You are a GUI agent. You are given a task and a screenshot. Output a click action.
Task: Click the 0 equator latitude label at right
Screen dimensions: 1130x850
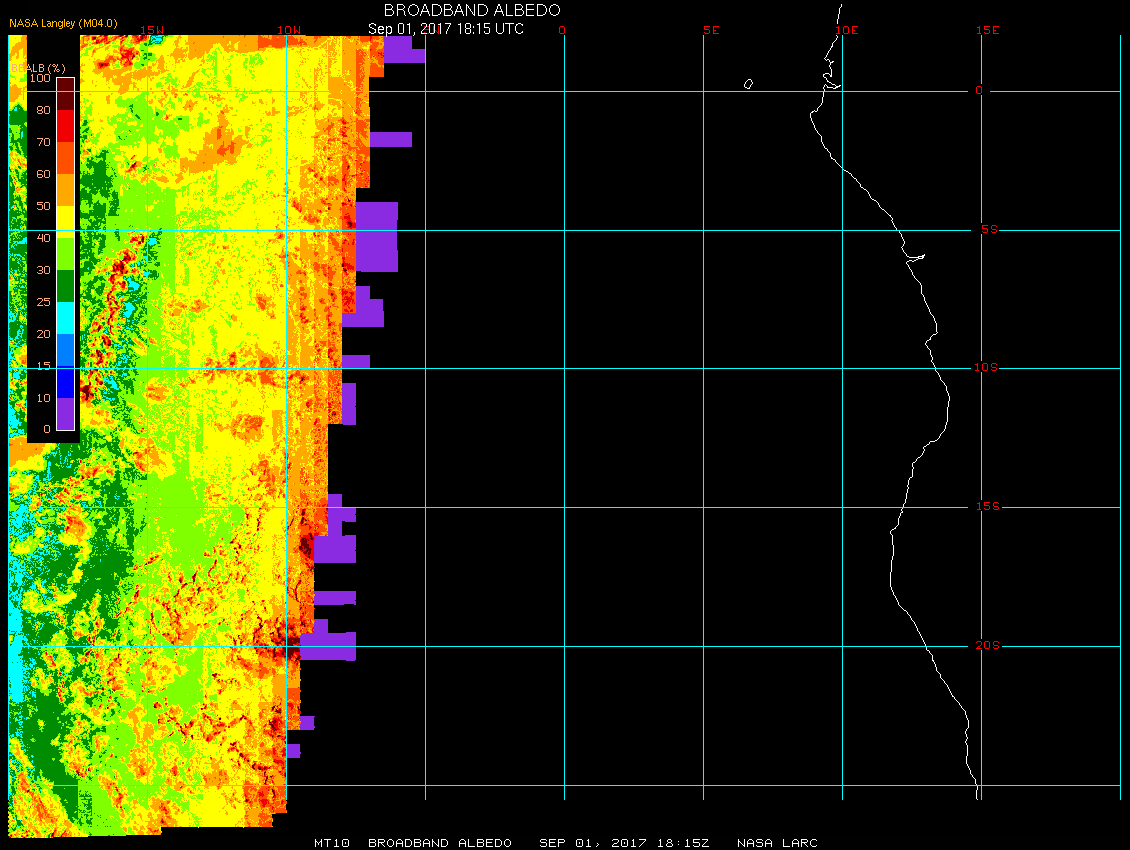(979, 90)
